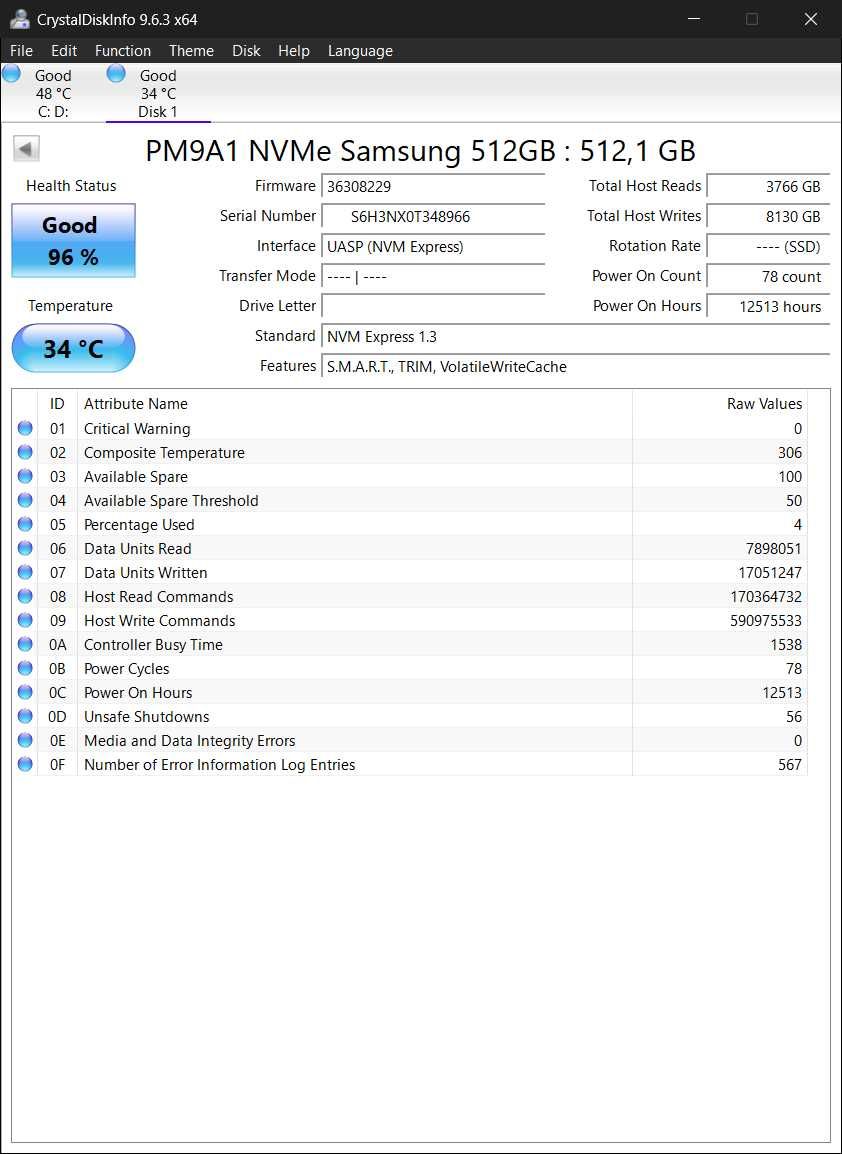Open the Function menu

coord(123,51)
